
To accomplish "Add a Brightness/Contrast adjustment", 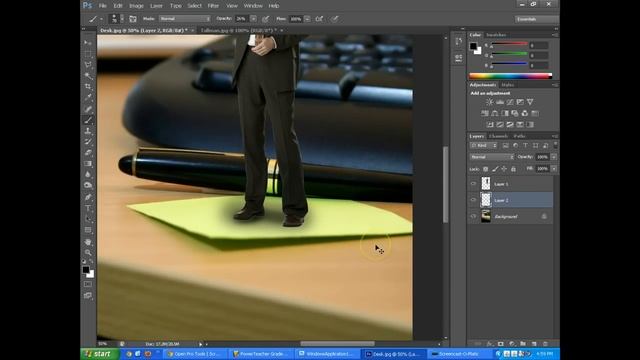I will 489,102.
